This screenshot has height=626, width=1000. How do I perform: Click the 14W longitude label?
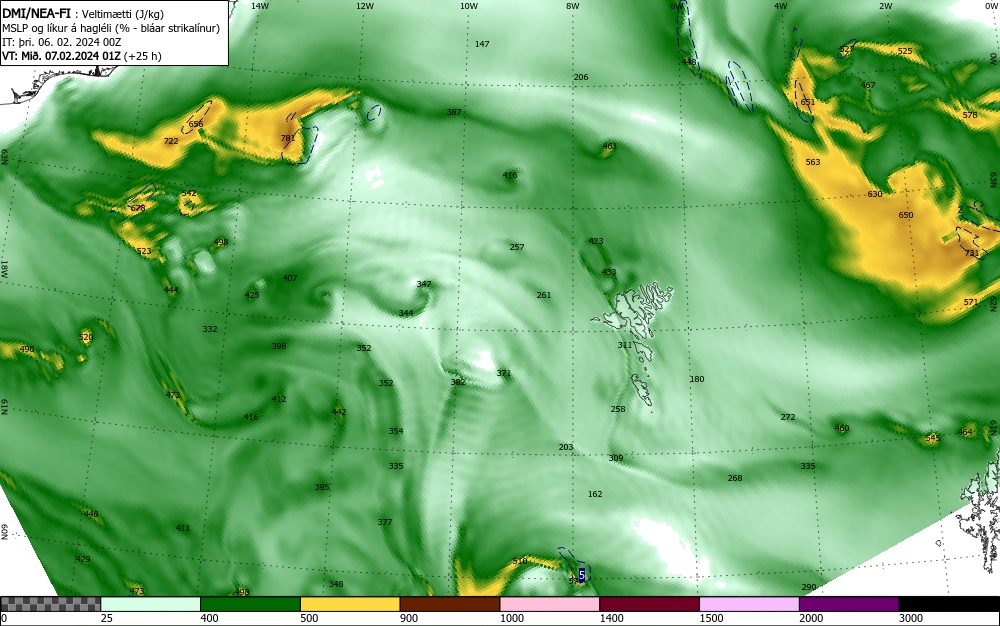tap(260, 6)
